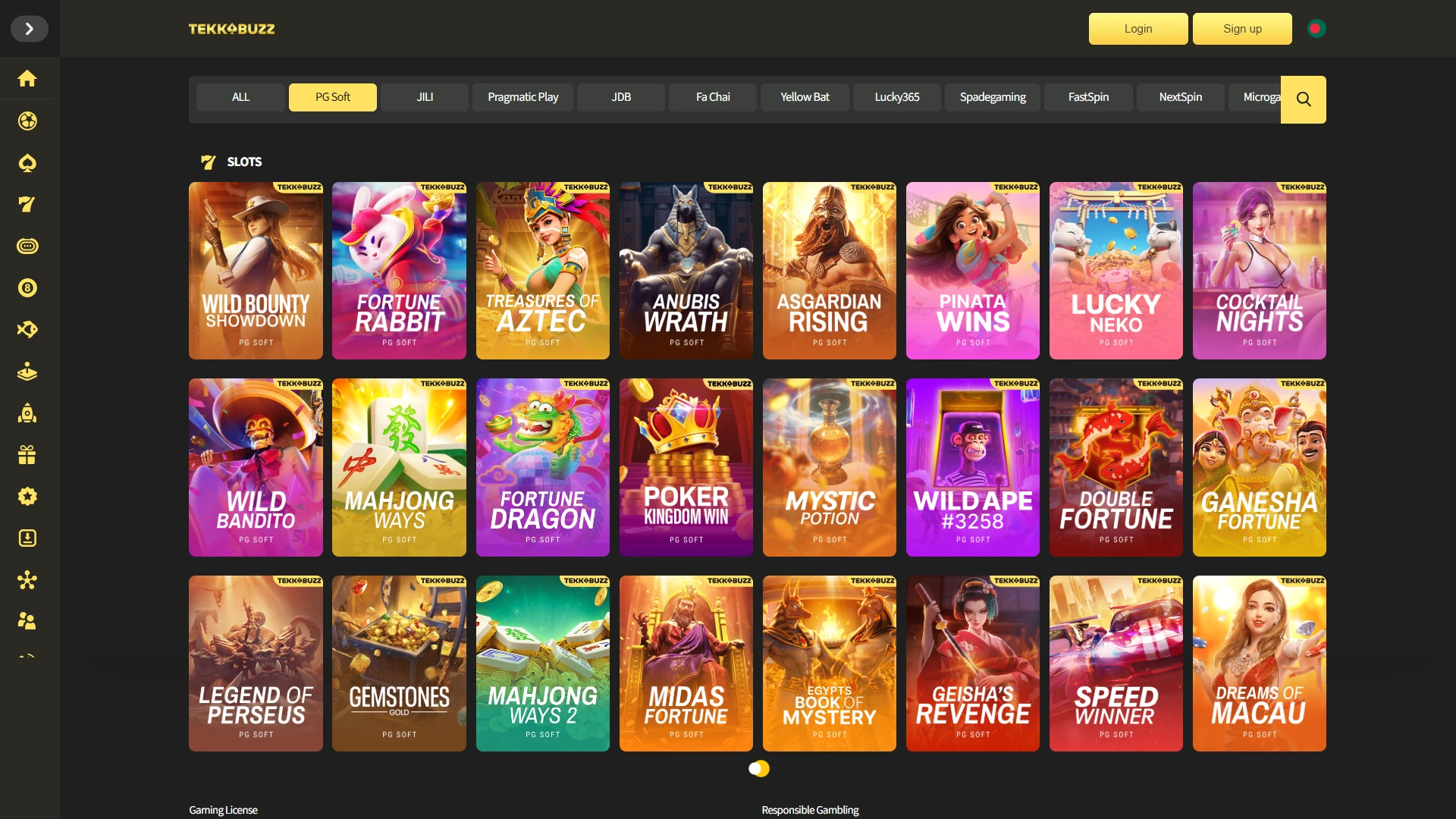
Task: Open Dreams of Macau game
Action: point(1260,664)
